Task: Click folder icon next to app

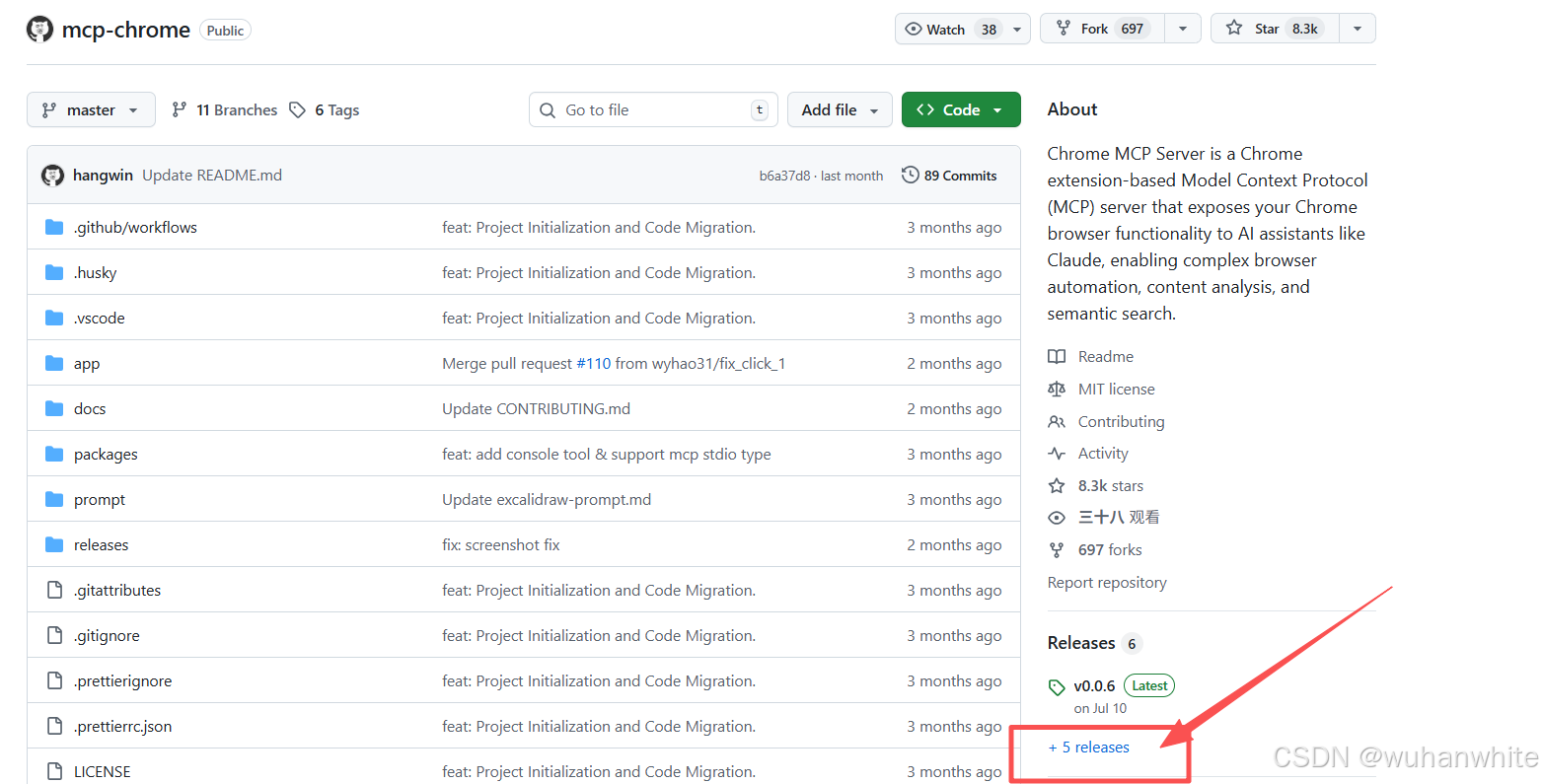Action: (54, 363)
